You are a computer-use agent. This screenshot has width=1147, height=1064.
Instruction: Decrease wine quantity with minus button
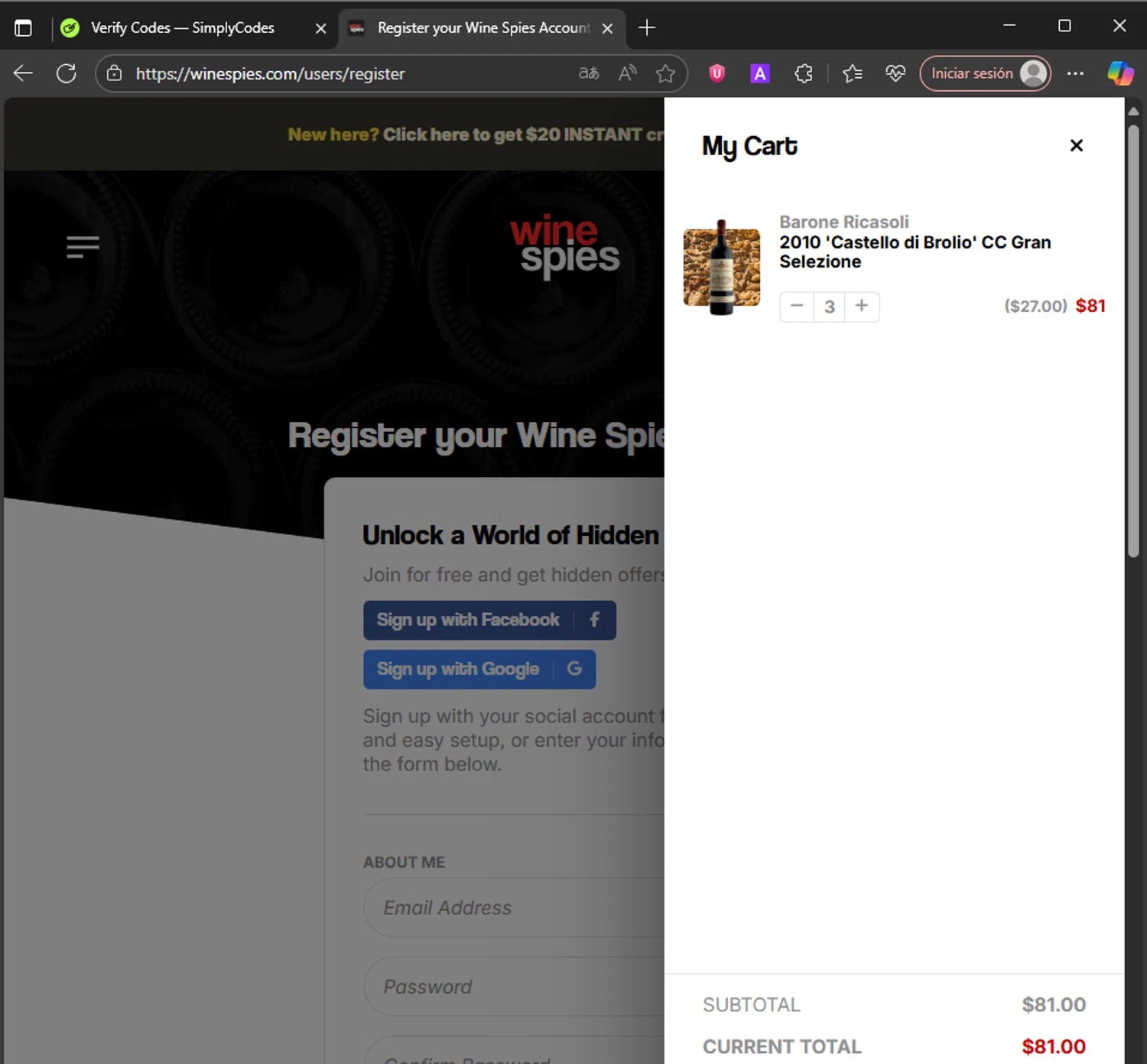(x=797, y=307)
